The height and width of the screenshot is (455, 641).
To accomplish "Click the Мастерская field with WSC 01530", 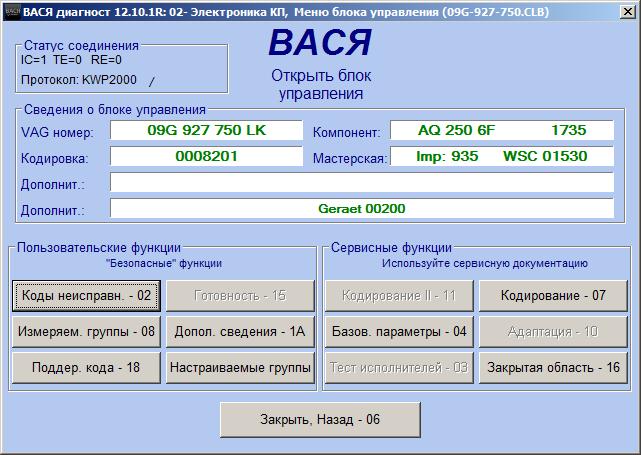I will click(x=502, y=156).
